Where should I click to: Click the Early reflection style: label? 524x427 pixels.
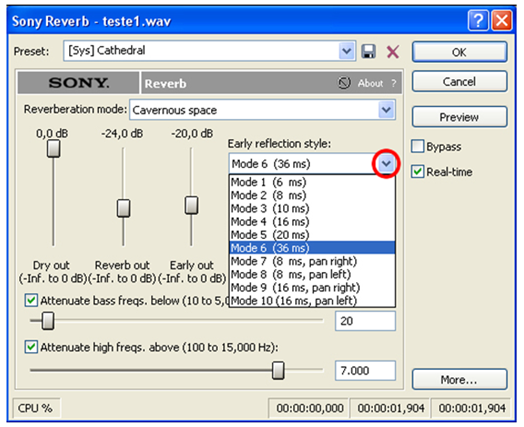pos(279,144)
